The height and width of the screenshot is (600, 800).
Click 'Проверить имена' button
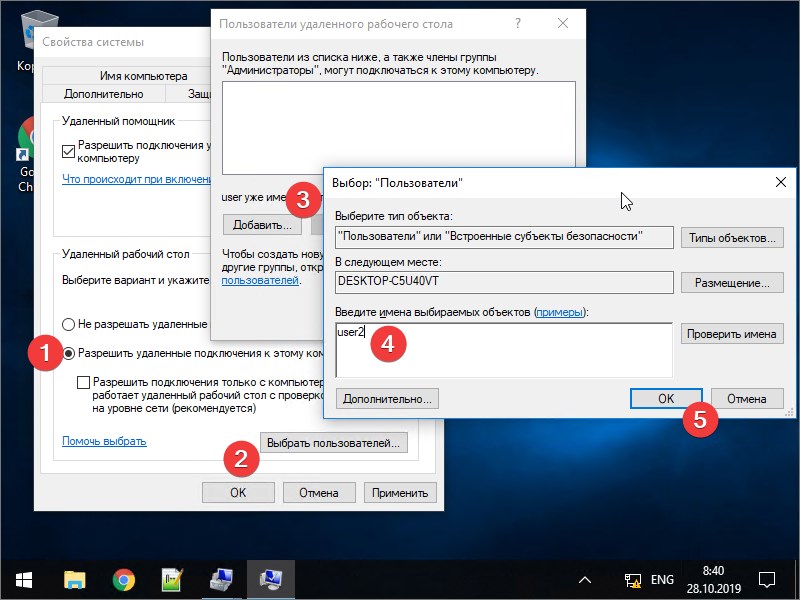732,334
